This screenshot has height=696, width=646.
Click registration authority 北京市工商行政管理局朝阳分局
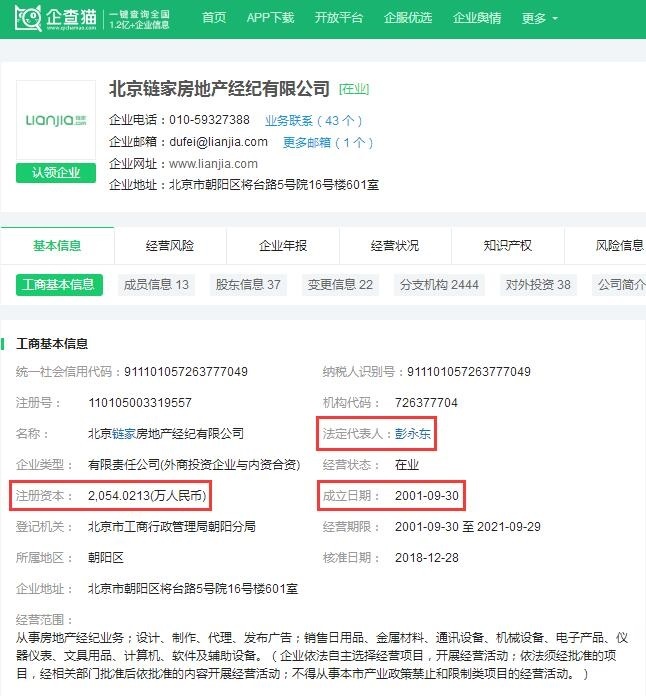172,526
